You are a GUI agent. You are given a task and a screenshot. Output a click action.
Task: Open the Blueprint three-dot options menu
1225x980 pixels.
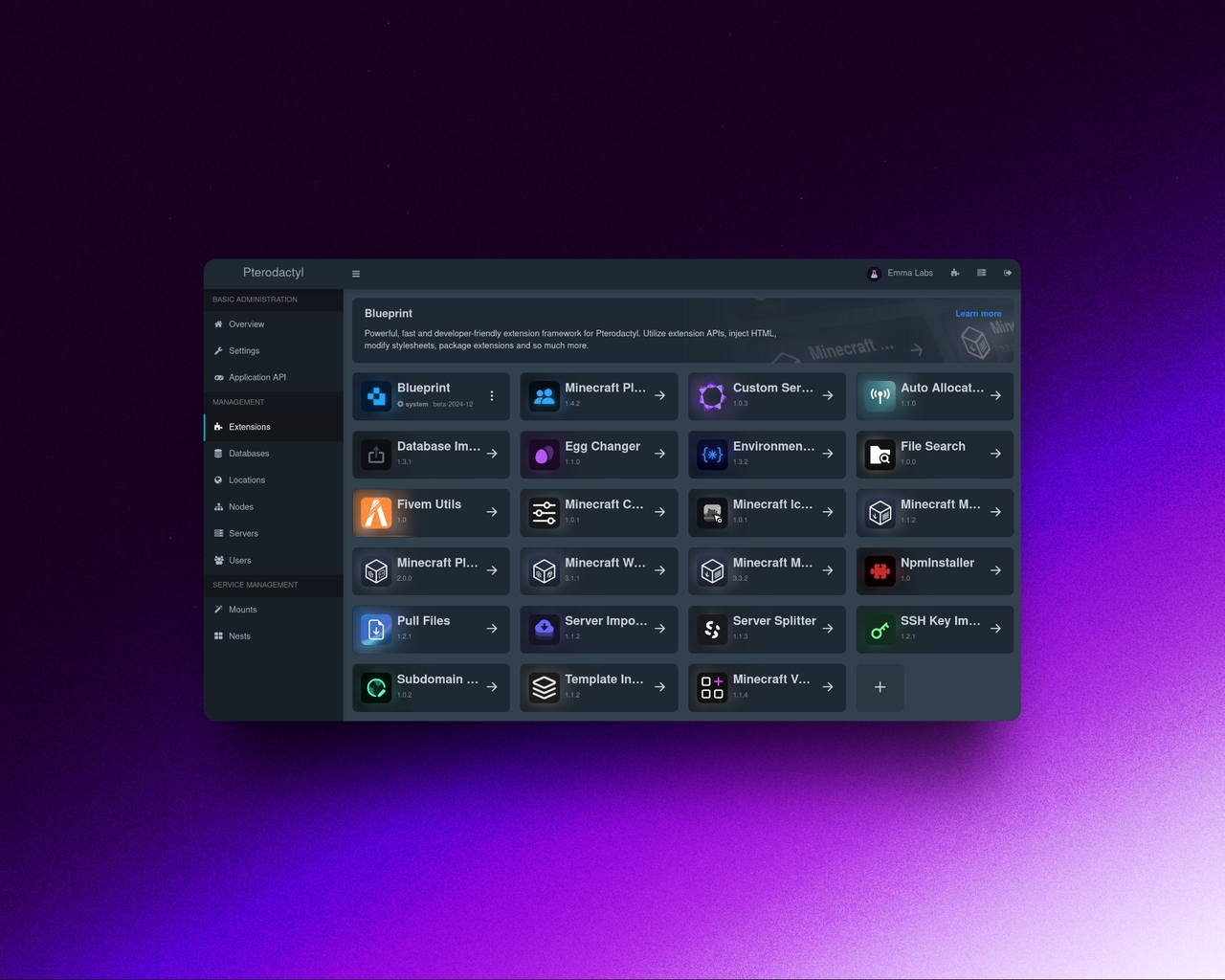(x=492, y=395)
